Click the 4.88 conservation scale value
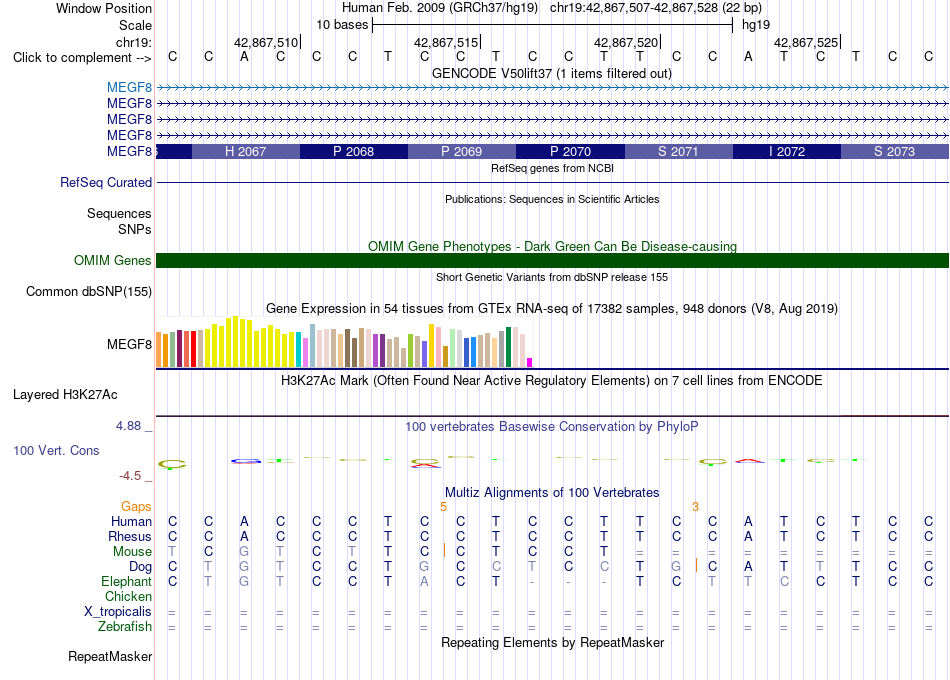The width and height of the screenshot is (950, 680). tap(128, 426)
